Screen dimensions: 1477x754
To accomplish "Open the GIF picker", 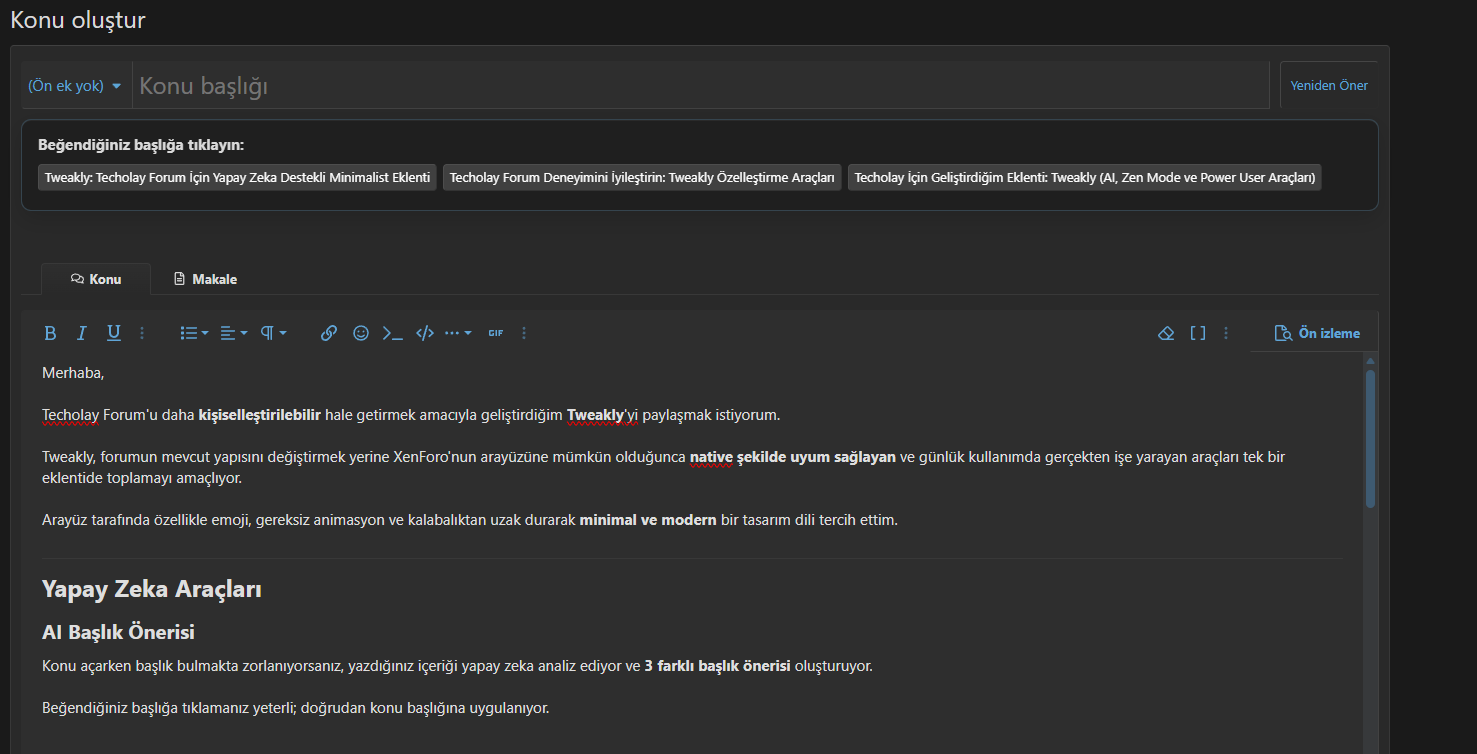I will point(496,333).
